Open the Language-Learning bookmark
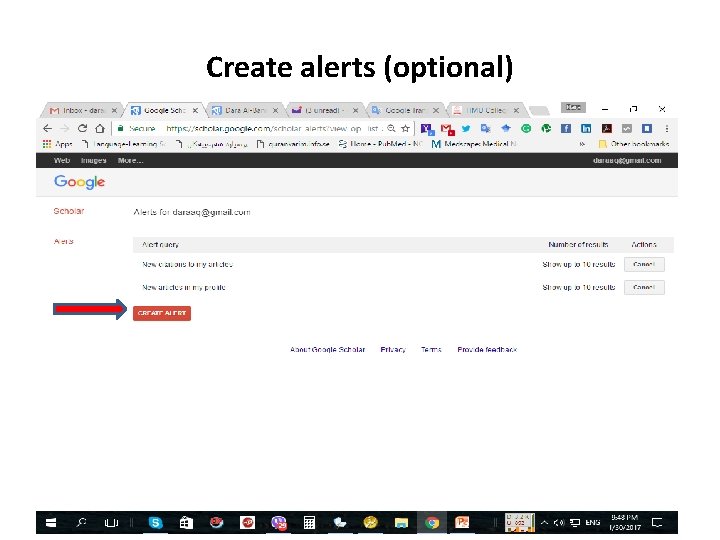The height and width of the screenshot is (540, 720). [124, 144]
